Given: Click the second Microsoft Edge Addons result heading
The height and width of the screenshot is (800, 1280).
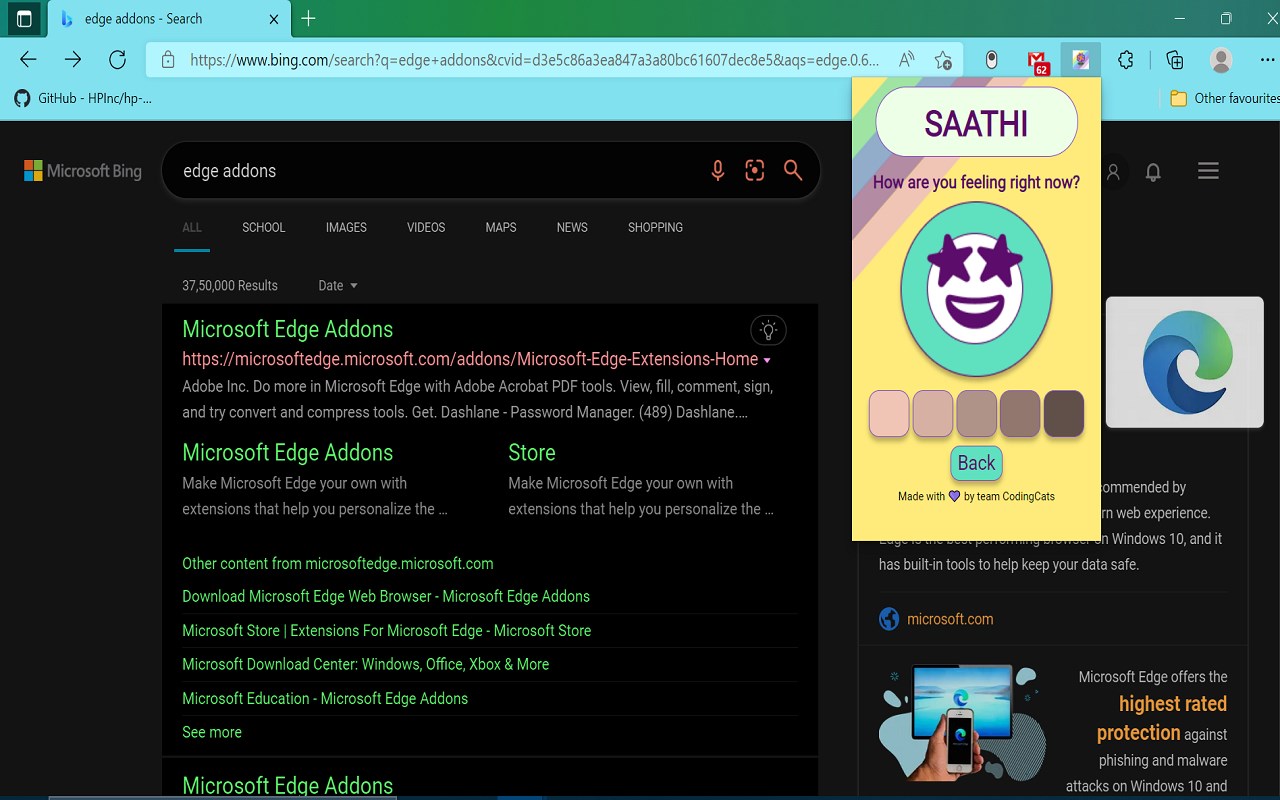Looking at the screenshot, I should pyautogui.click(x=288, y=786).
